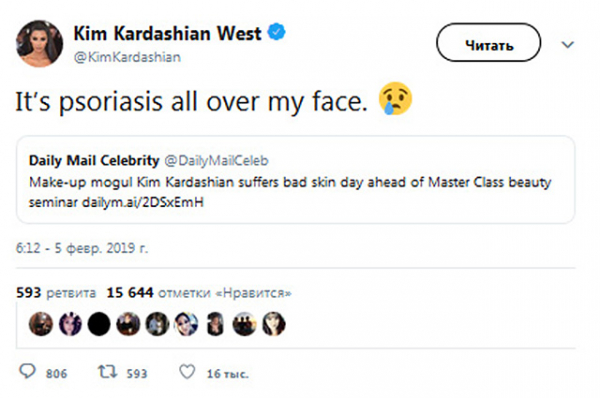View the 593 ретвита list
Viewport: 600px width, 398px height.
pos(56,293)
